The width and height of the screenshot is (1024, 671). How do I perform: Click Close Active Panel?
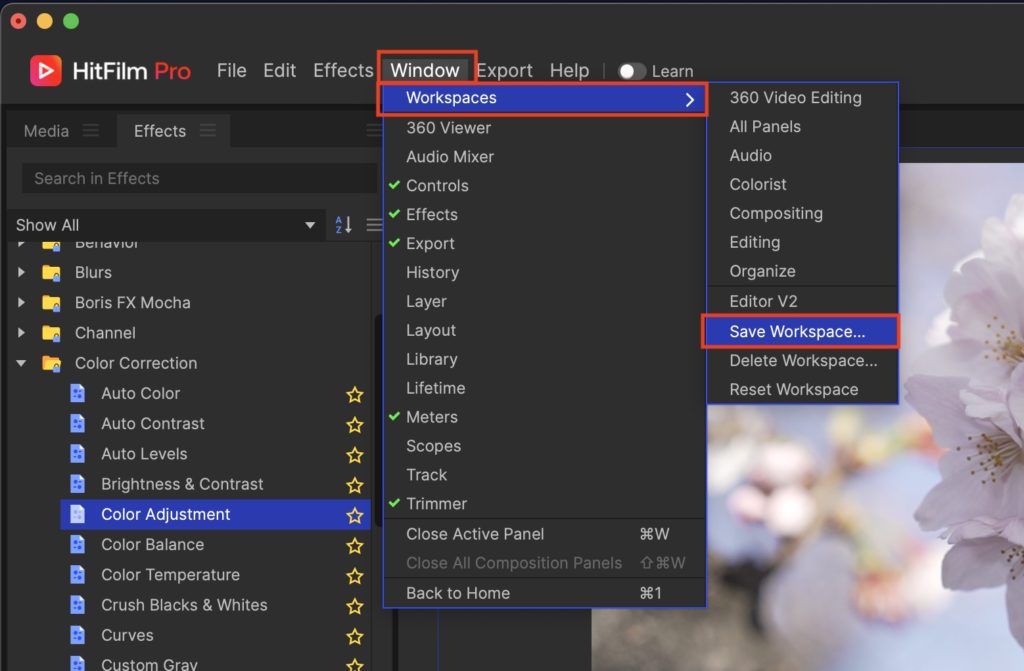pyautogui.click(x=545, y=534)
